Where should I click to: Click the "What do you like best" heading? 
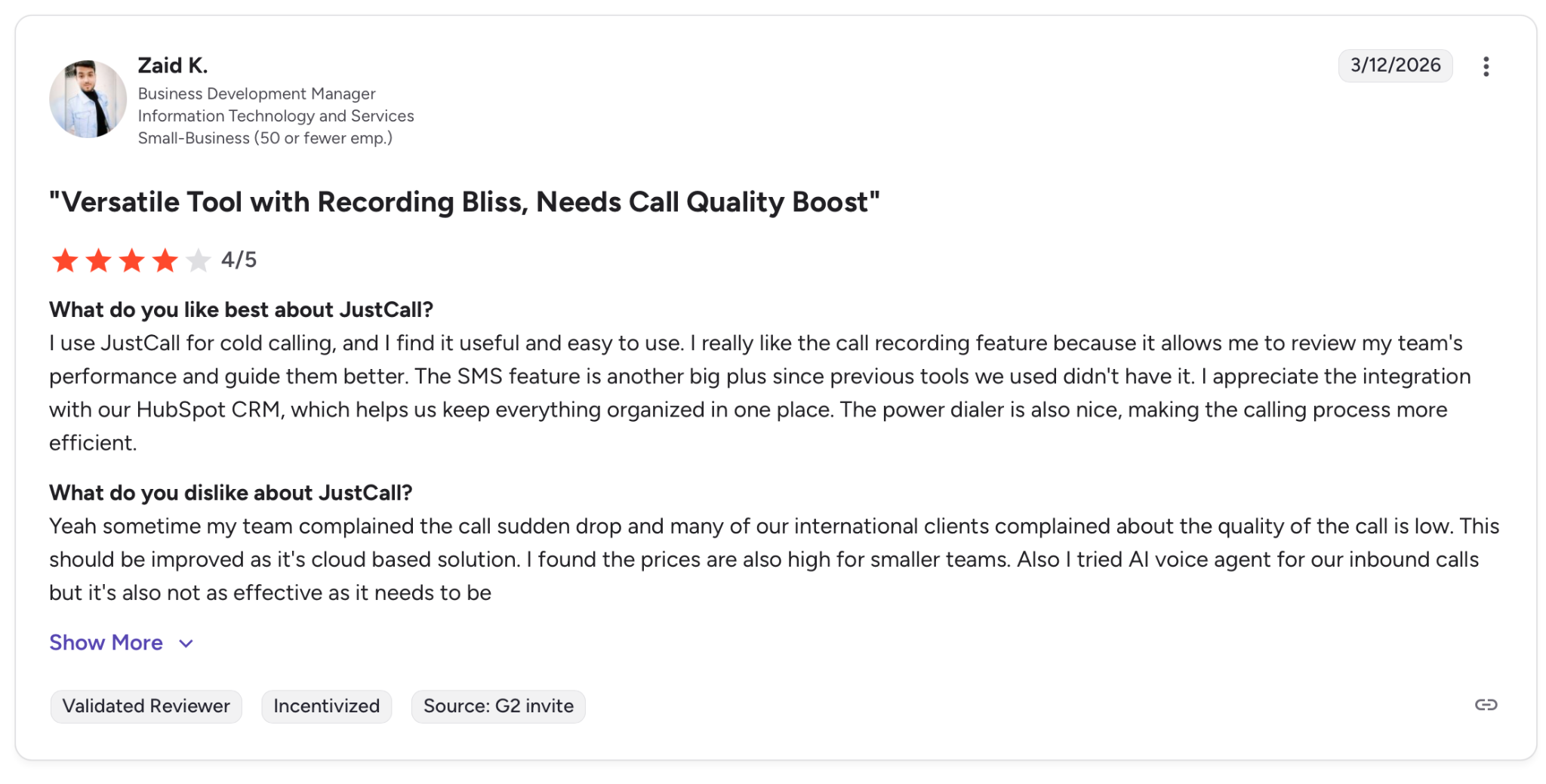241,310
